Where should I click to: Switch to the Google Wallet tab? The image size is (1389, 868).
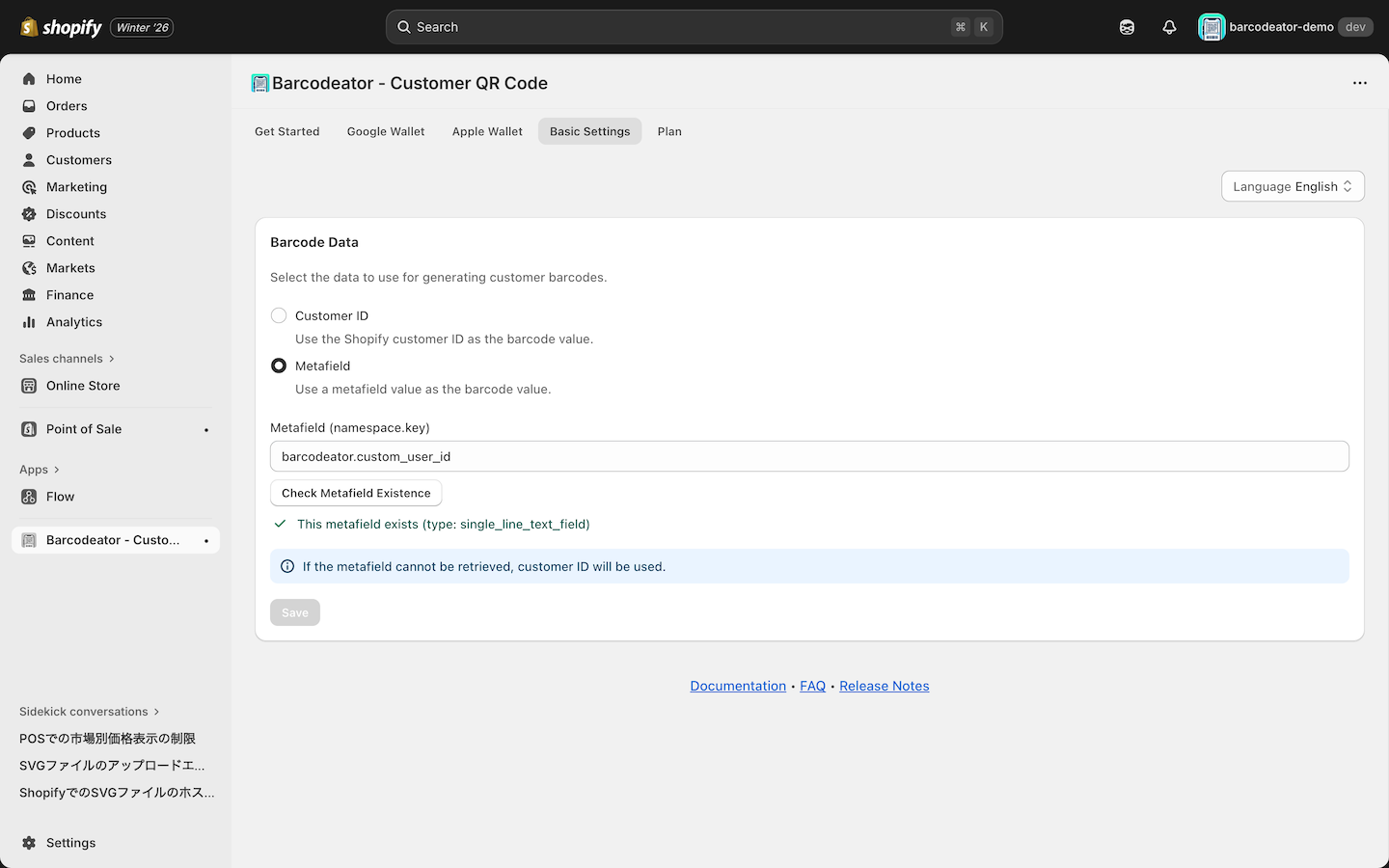386,131
